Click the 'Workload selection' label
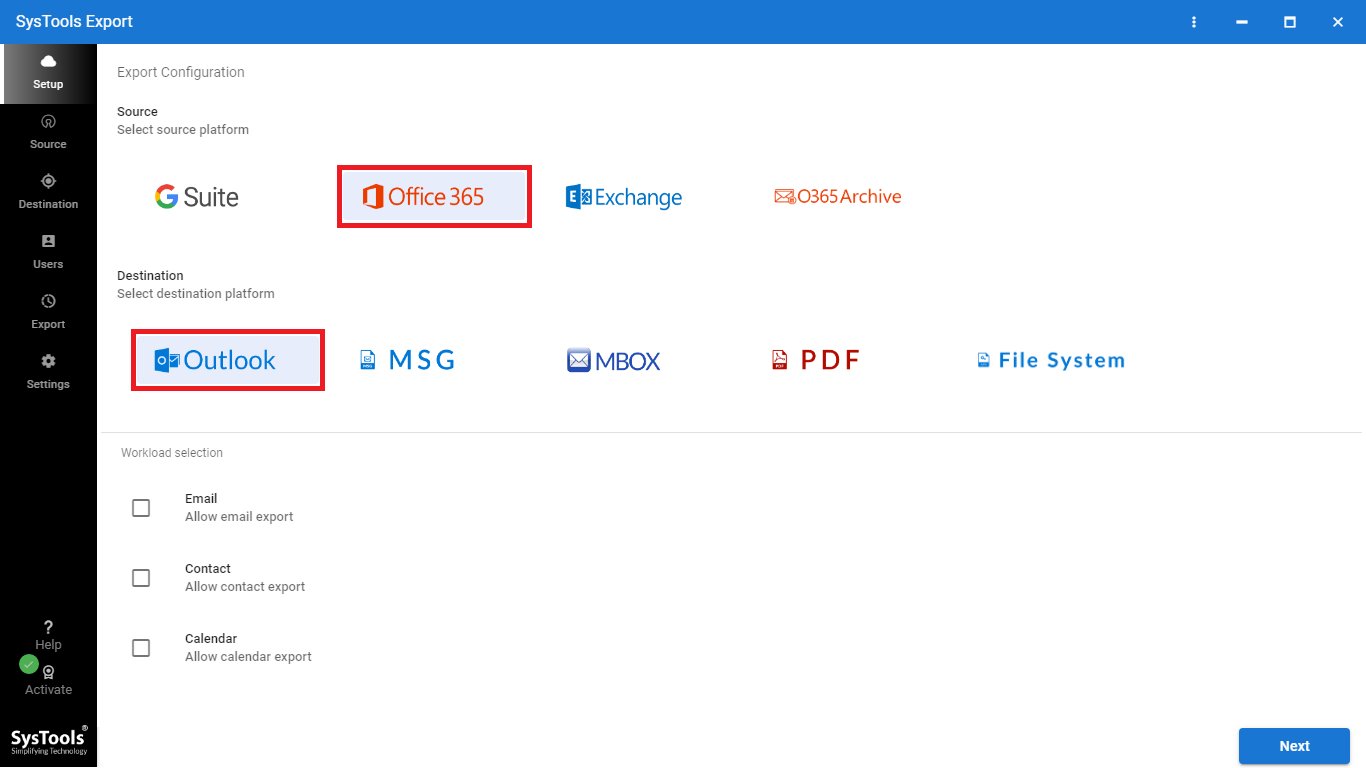 (172, 453)
